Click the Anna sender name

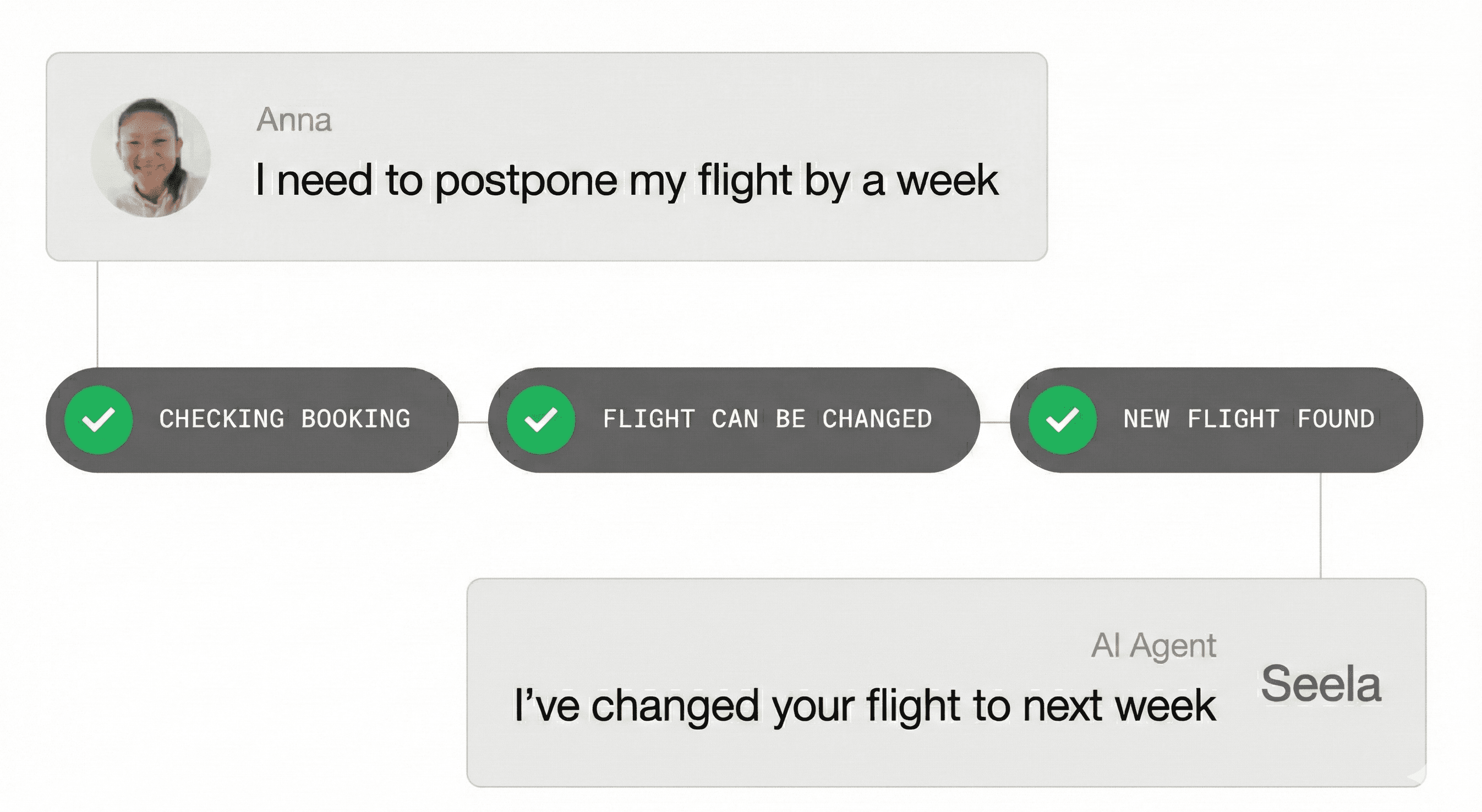pos(294,119)
